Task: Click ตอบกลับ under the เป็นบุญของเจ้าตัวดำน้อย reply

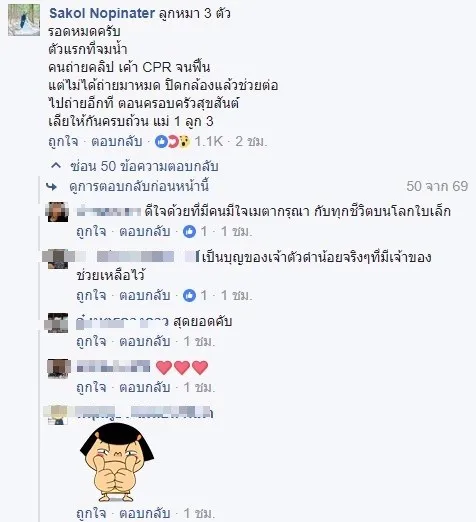Action: (145, 295)
